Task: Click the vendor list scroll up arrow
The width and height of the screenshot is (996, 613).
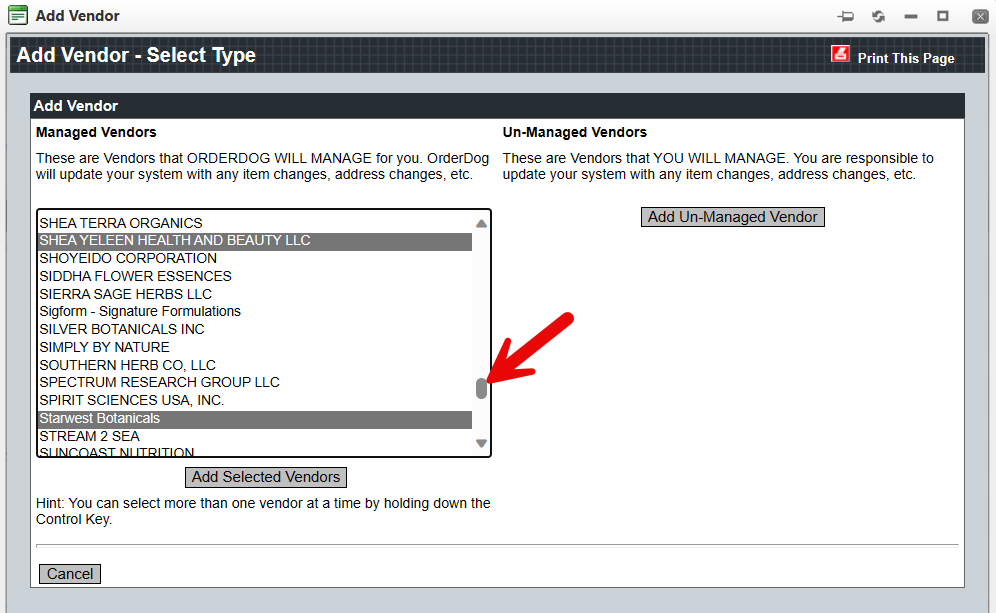Action: (481, 224)
